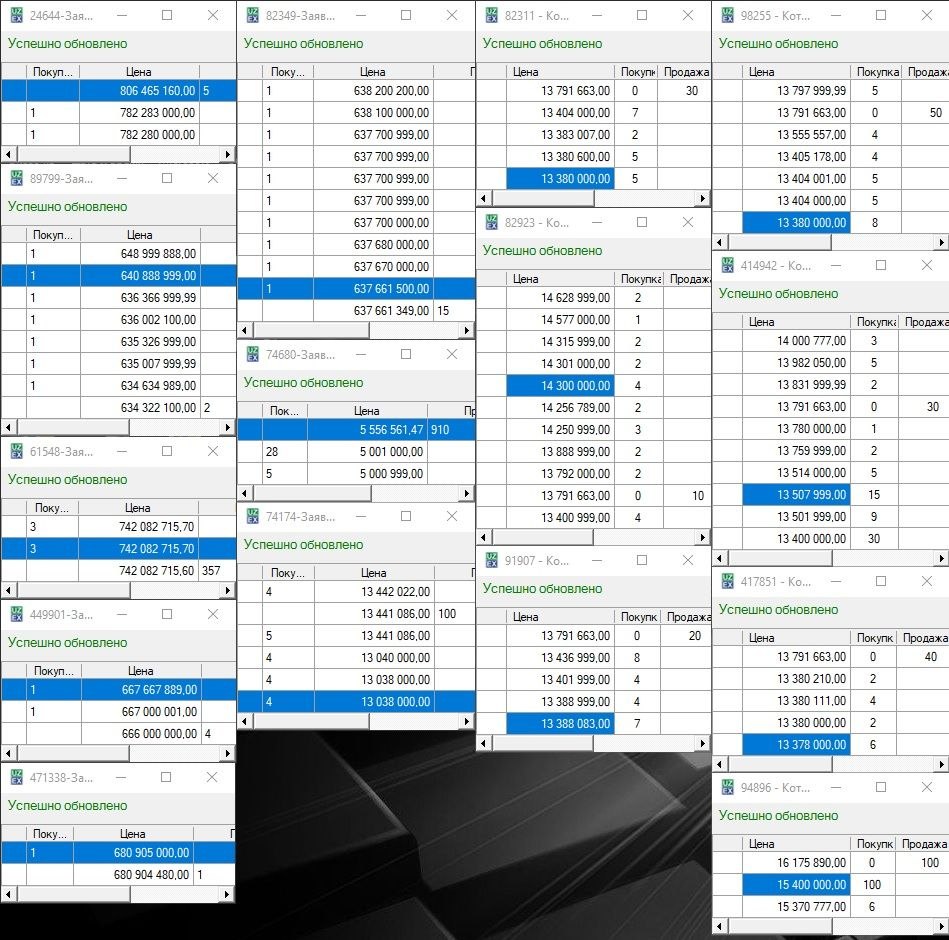Click the title icon of the 91907 window

click(491, 561)
